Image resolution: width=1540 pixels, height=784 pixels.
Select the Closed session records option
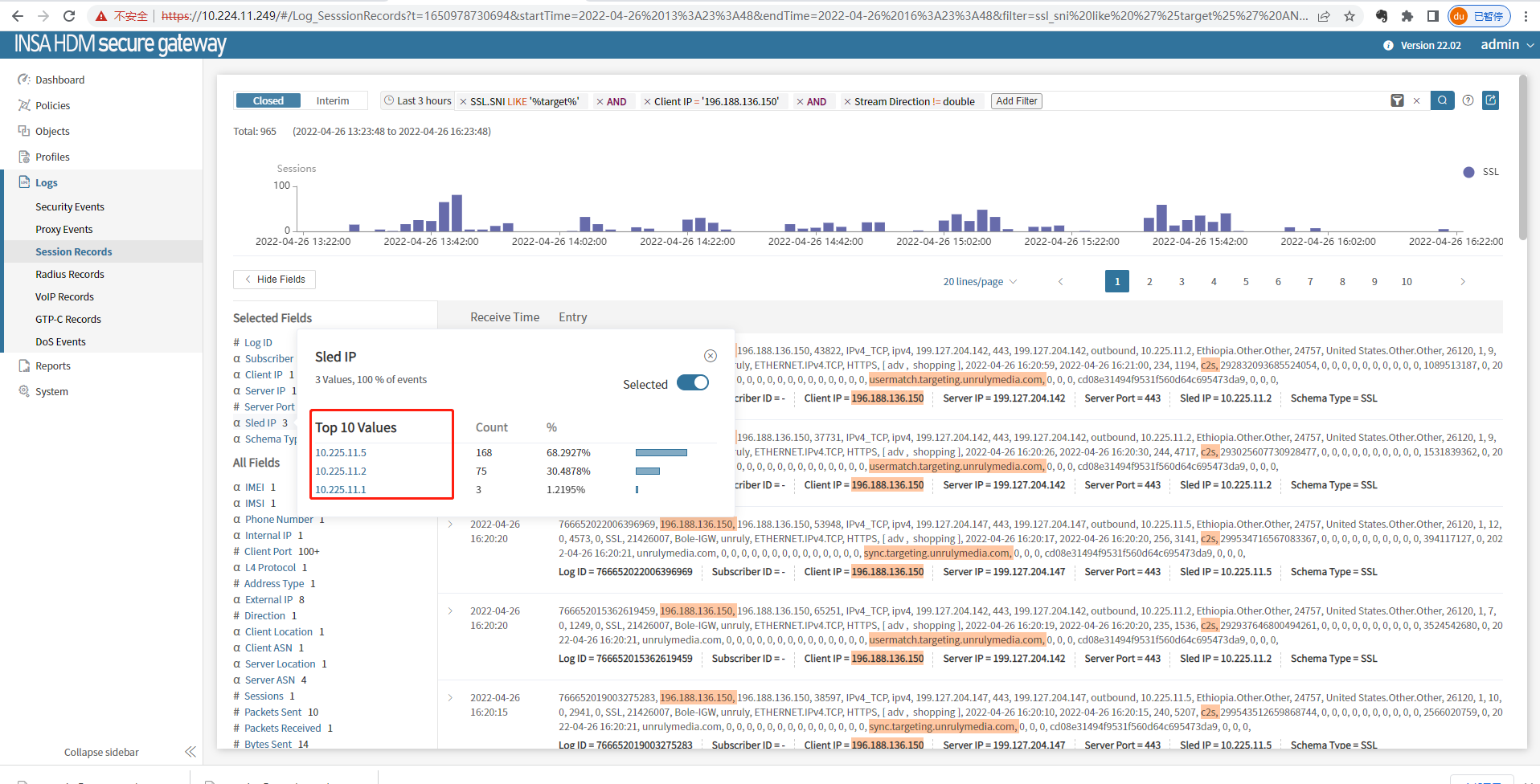268,100
